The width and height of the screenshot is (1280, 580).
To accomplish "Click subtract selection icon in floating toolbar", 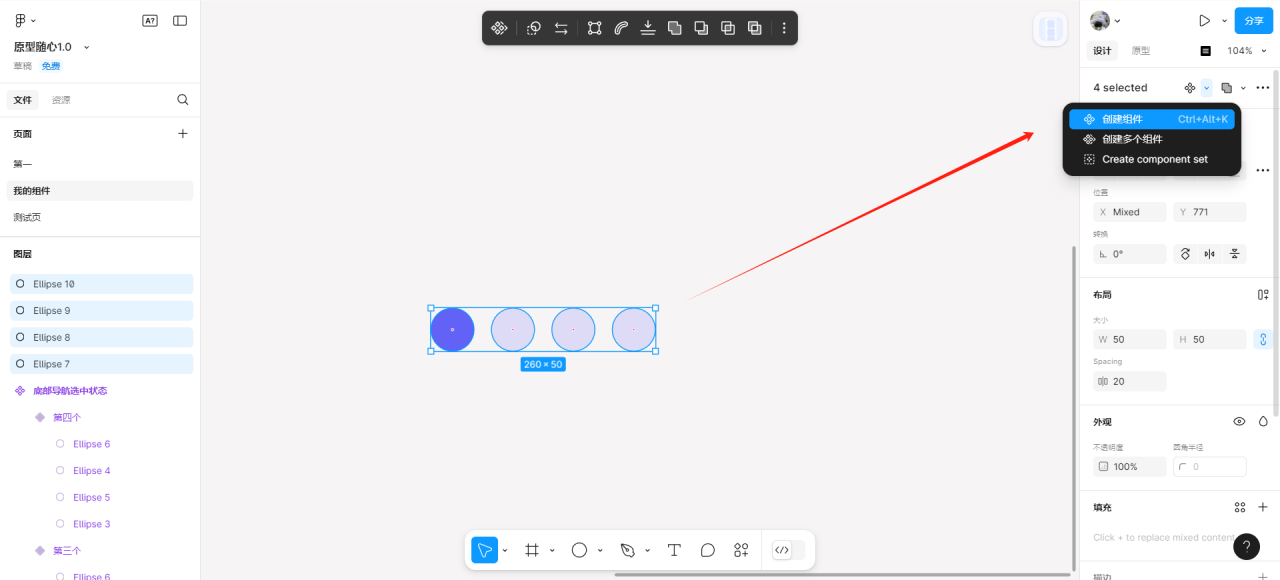I will [702, 28].
